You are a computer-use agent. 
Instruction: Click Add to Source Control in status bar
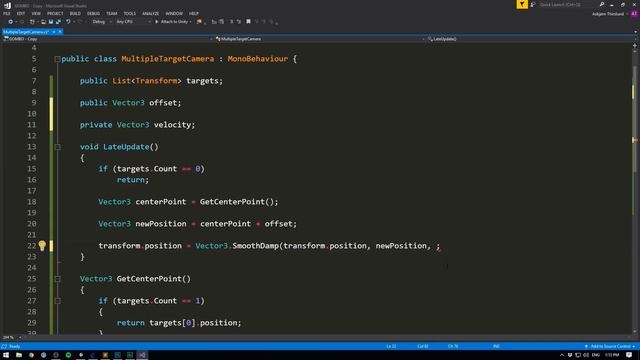[610, 346]
